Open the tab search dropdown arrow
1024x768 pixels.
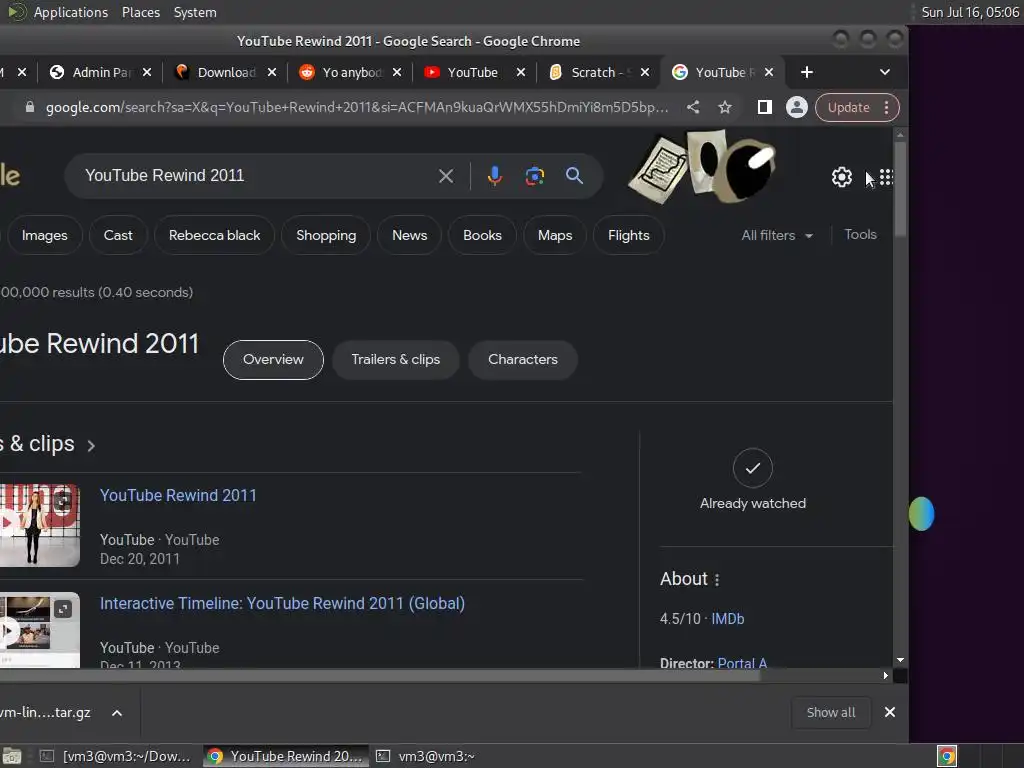click(x=885, y=72)
